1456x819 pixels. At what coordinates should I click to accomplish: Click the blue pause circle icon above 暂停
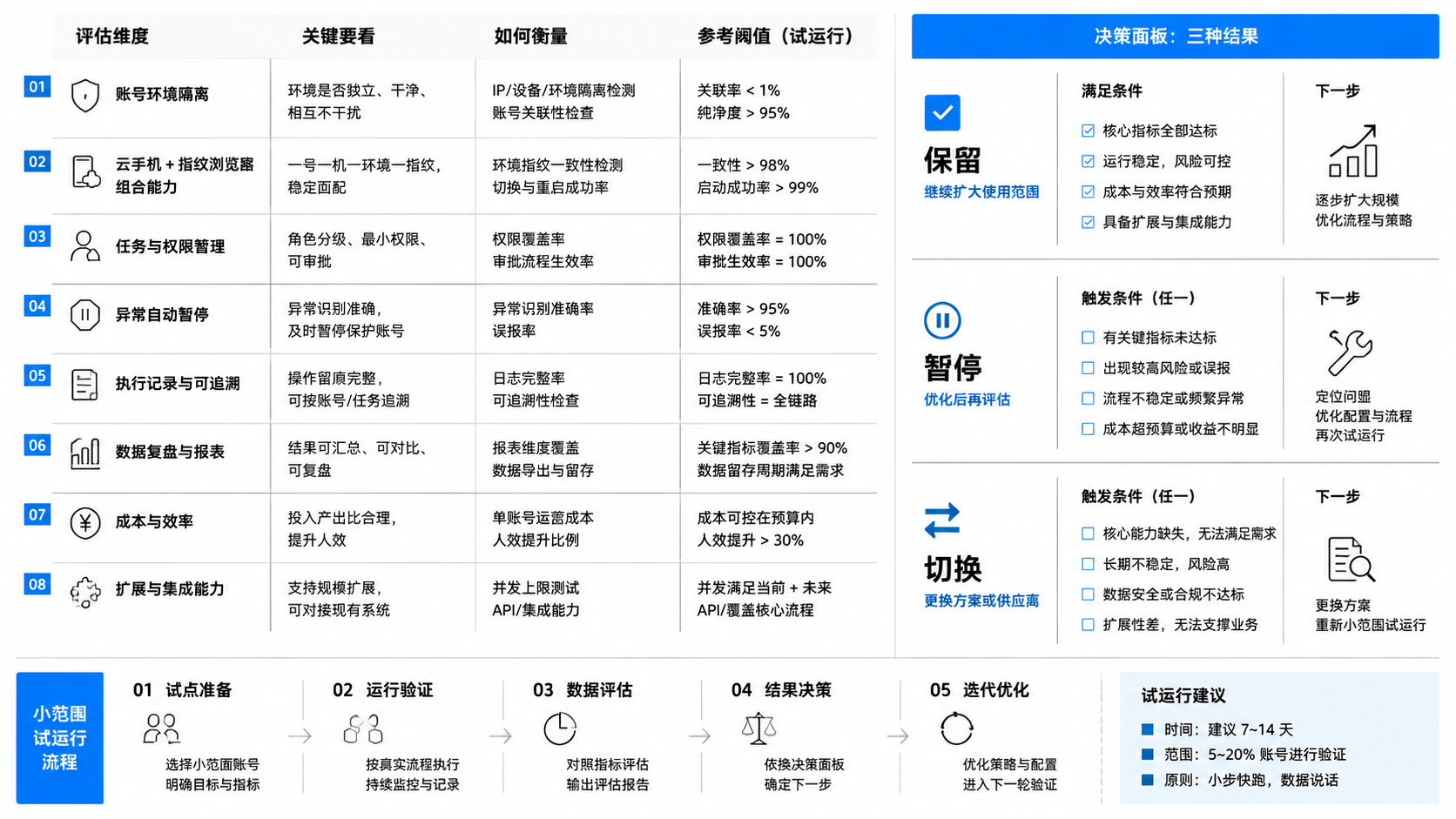[x=942, y=320]
